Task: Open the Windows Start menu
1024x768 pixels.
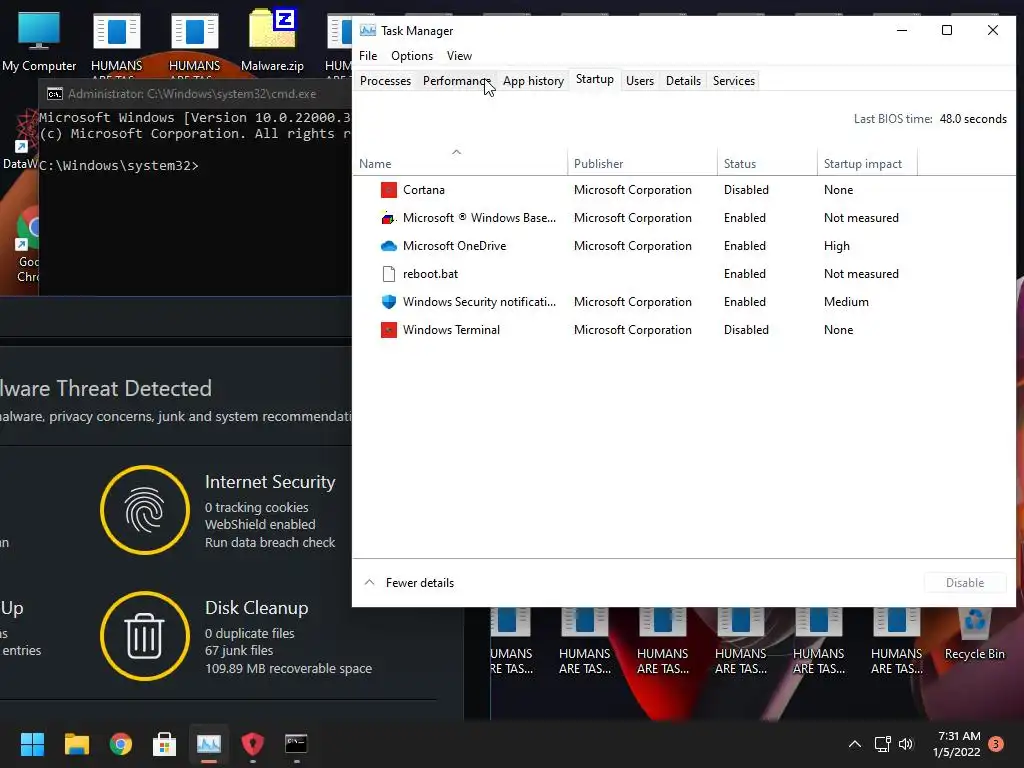Action: (x=32, y=744)
